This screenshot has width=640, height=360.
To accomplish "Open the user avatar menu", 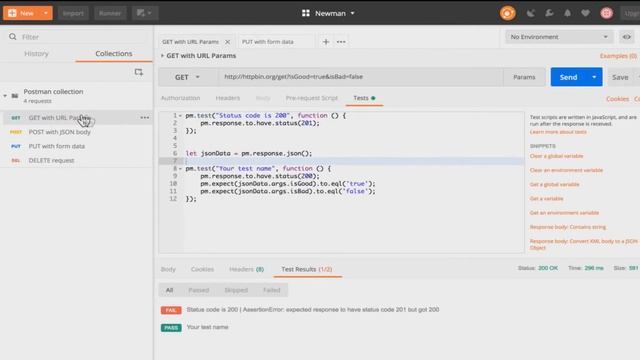I will click(x=607, y=13).
